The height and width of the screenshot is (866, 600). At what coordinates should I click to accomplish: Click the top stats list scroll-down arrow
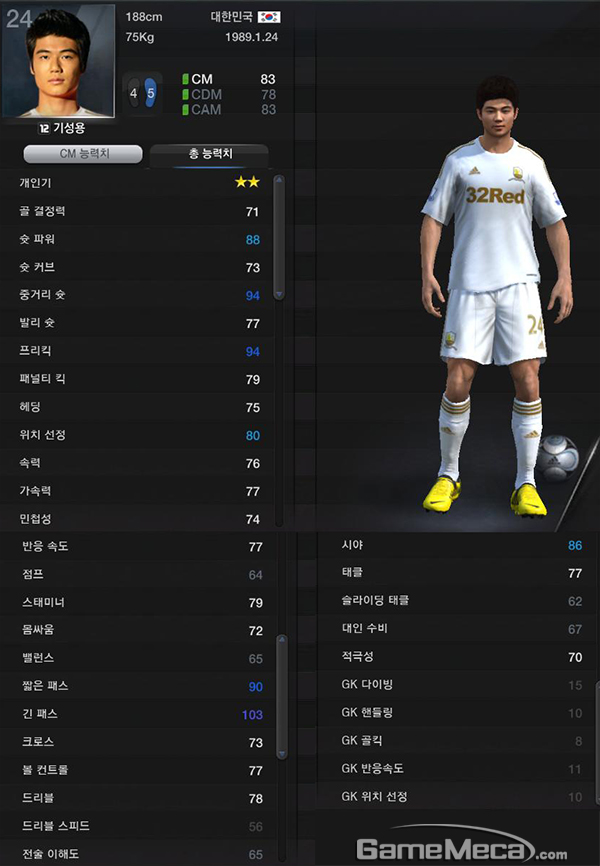point(279,294)
